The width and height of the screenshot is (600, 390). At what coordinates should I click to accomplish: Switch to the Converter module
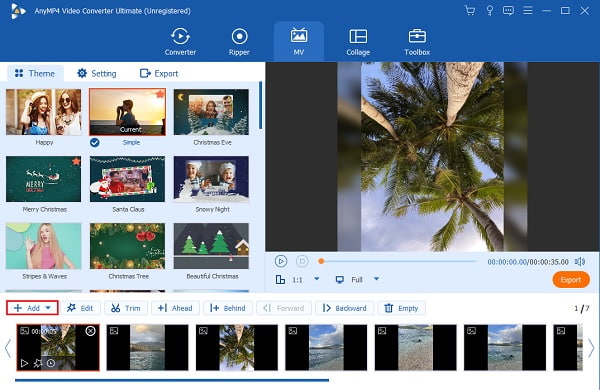(180, 42)
